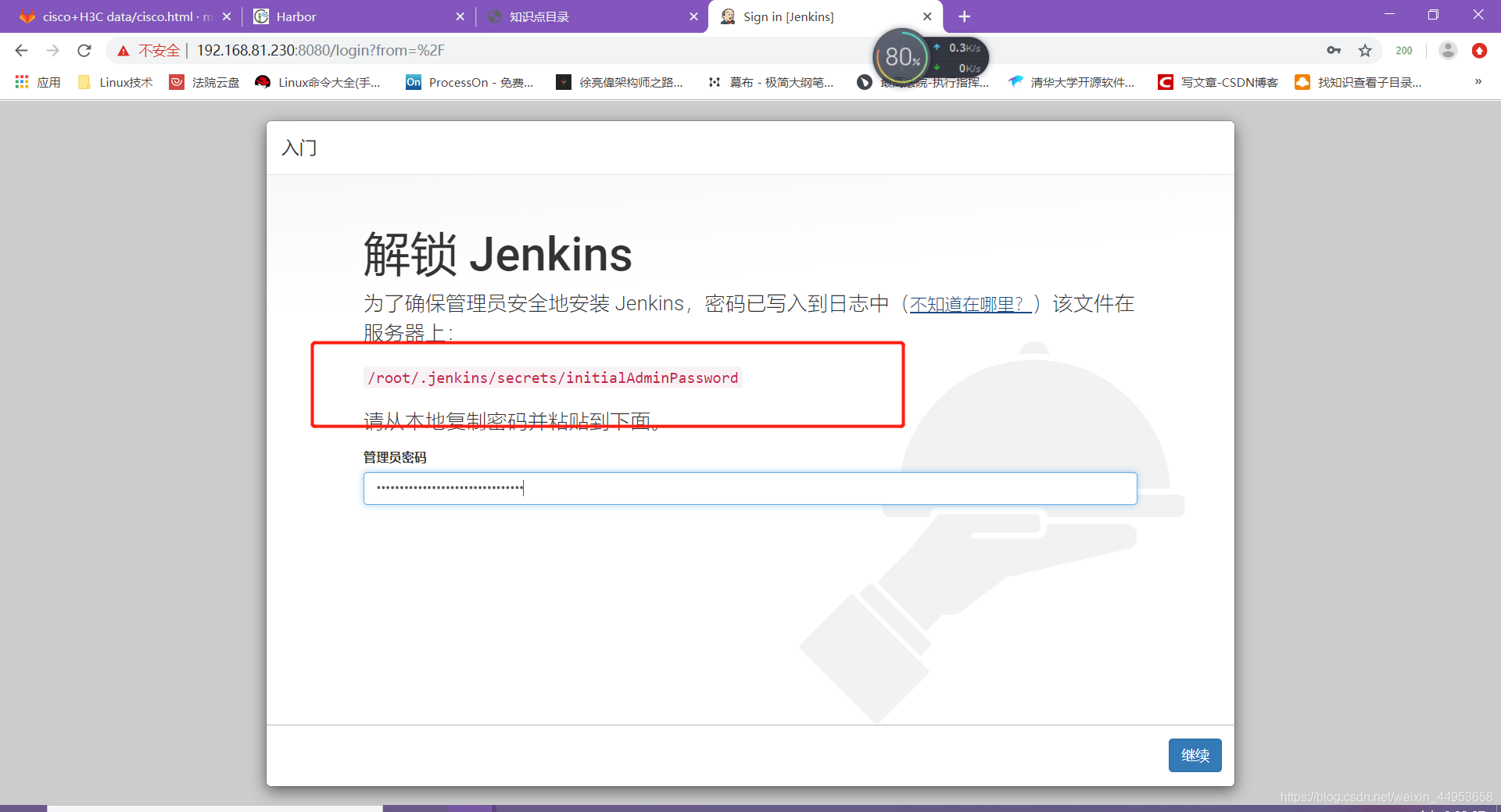Bookmark this page with the star icon

(1365, 51)
